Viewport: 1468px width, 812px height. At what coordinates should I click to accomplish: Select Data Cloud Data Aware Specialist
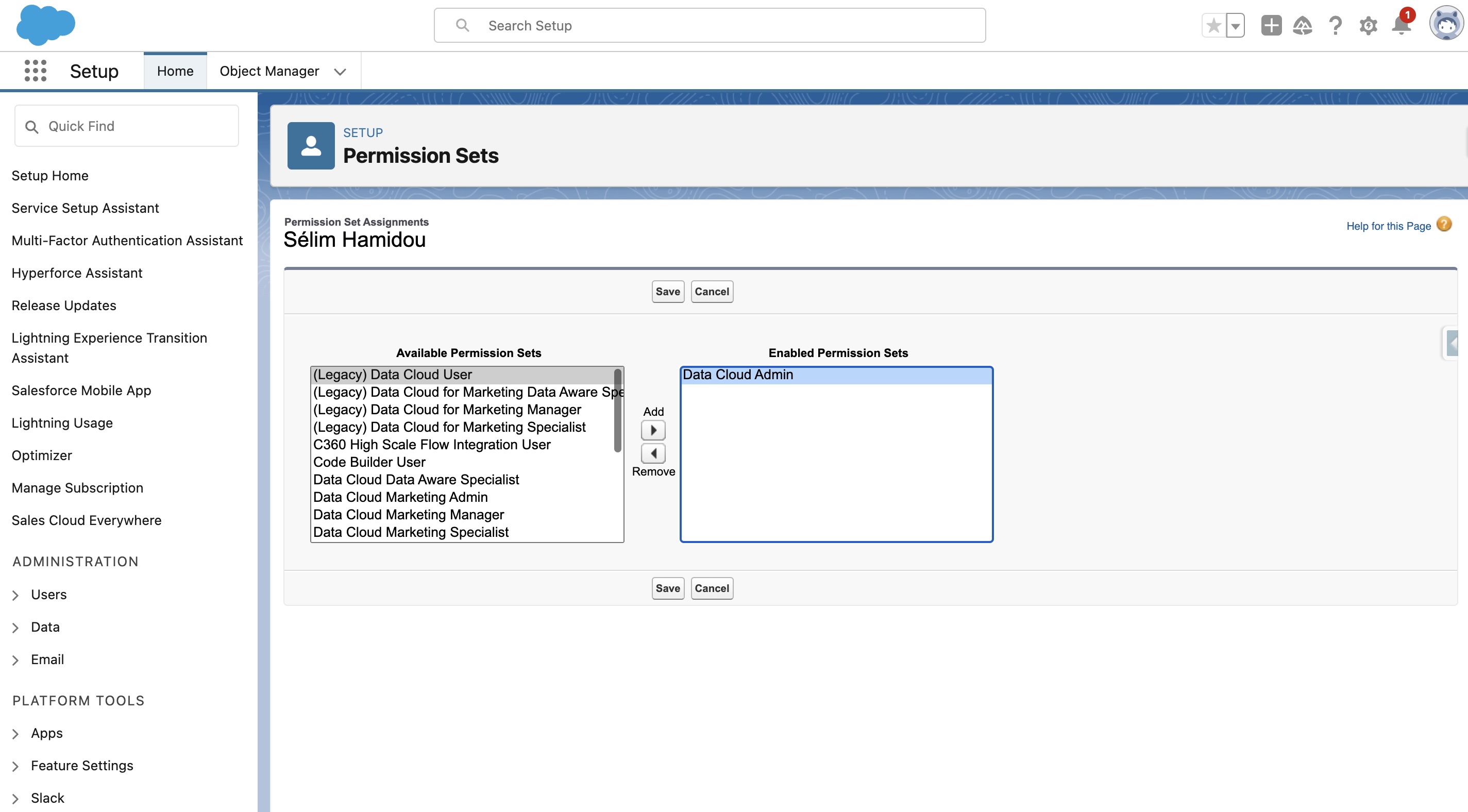point(463,480)
